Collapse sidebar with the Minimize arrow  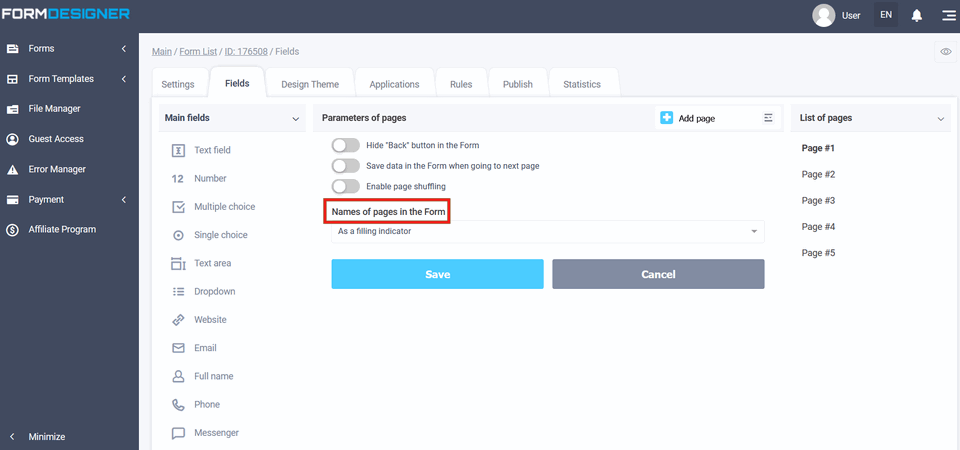pos(12,437)
